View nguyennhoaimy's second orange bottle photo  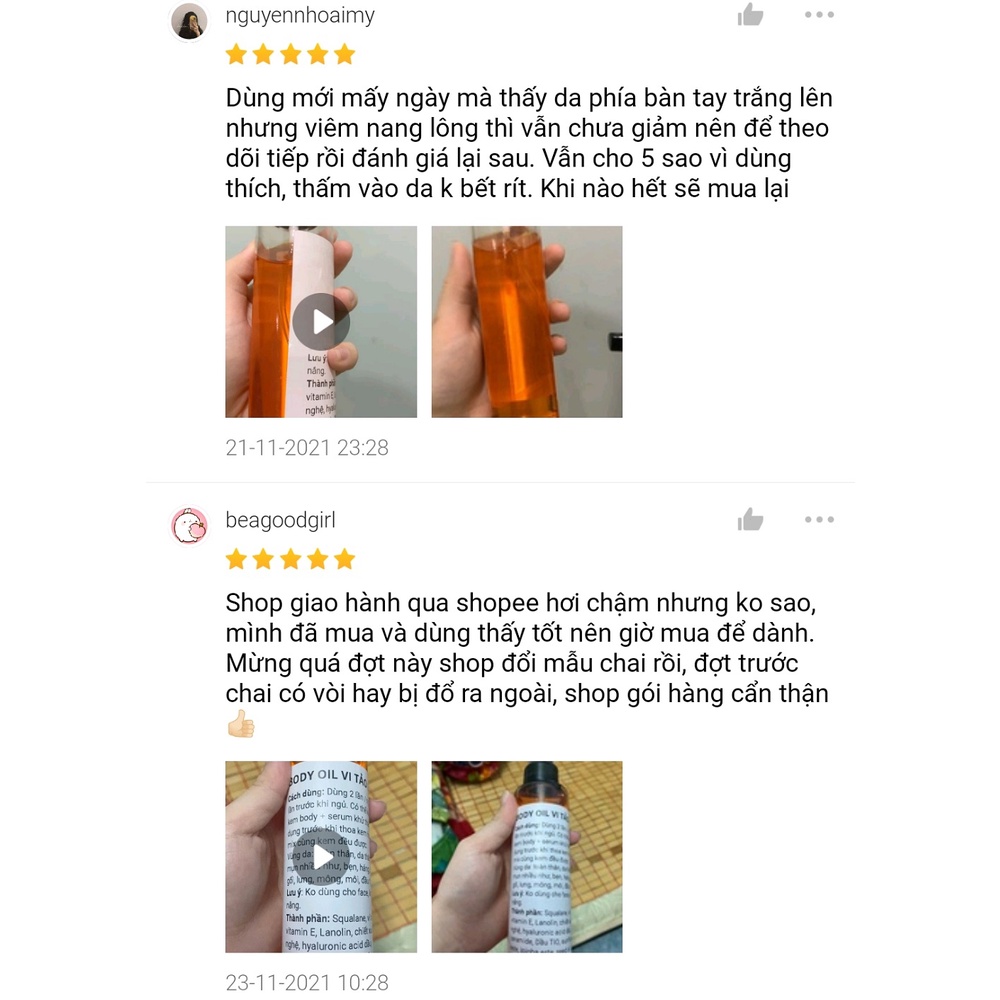tap(527, 321)
